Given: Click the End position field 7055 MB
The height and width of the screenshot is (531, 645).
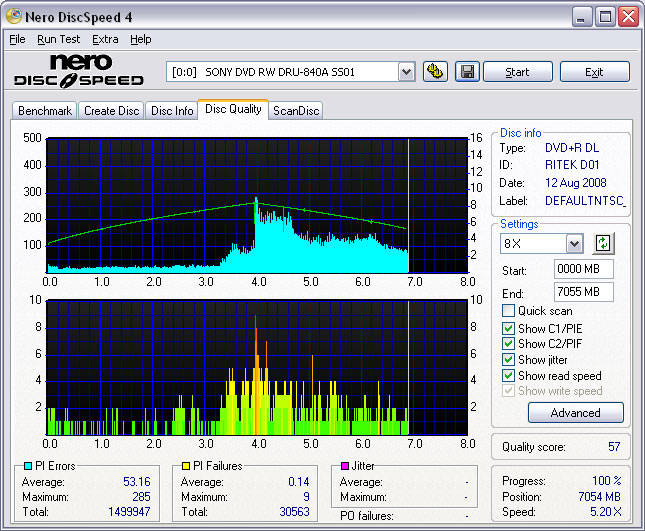Looking at the screenshot, I should [583, 292].
